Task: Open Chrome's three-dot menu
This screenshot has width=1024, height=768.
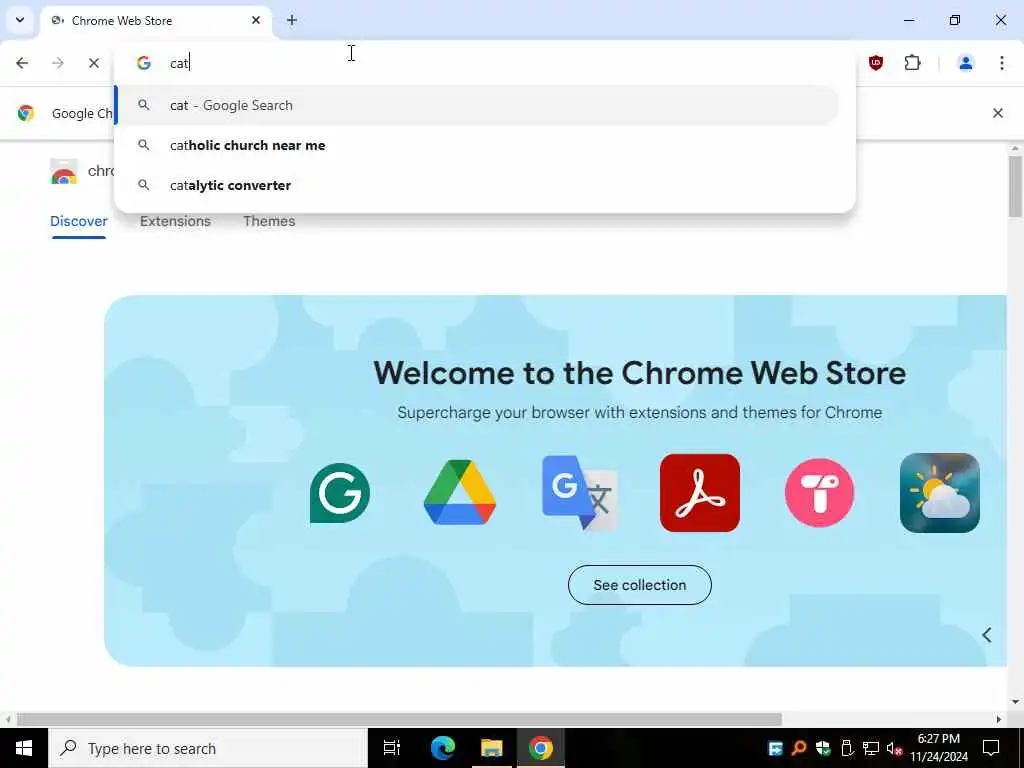Action: click(x=1002, y=63)
